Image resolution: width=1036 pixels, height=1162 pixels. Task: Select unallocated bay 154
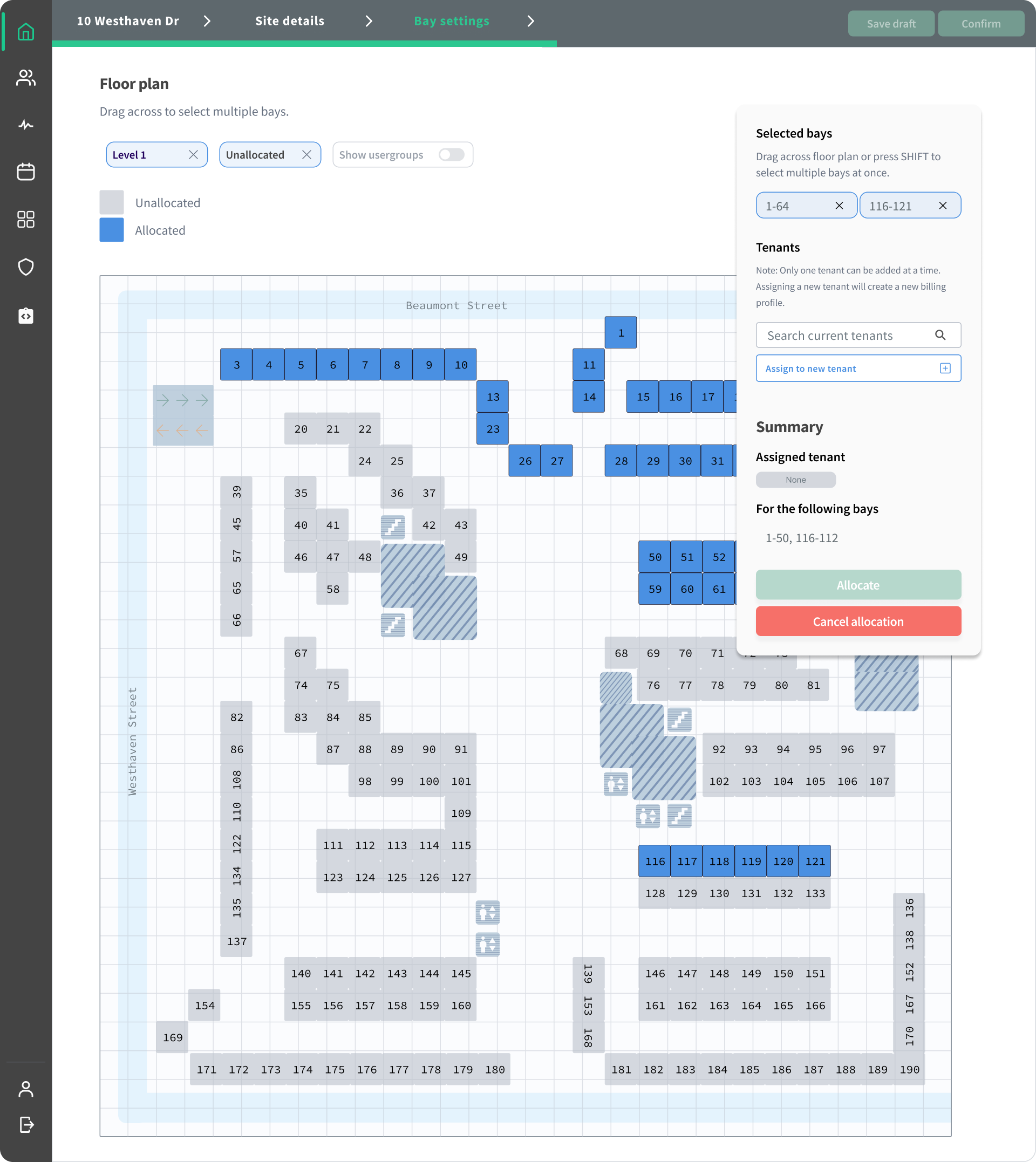[x=205, y=1005]
